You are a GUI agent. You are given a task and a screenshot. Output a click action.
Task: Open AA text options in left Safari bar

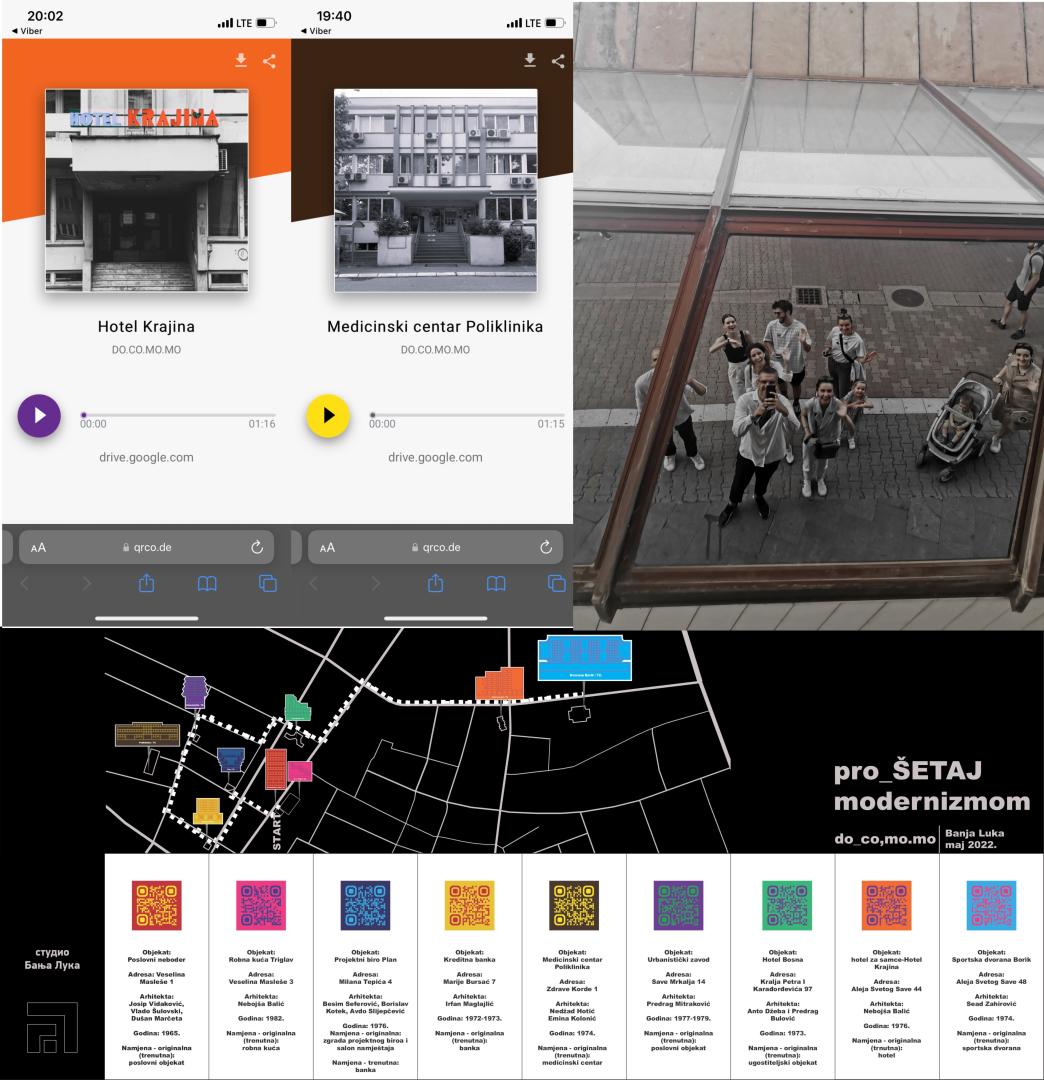(38, 548)
